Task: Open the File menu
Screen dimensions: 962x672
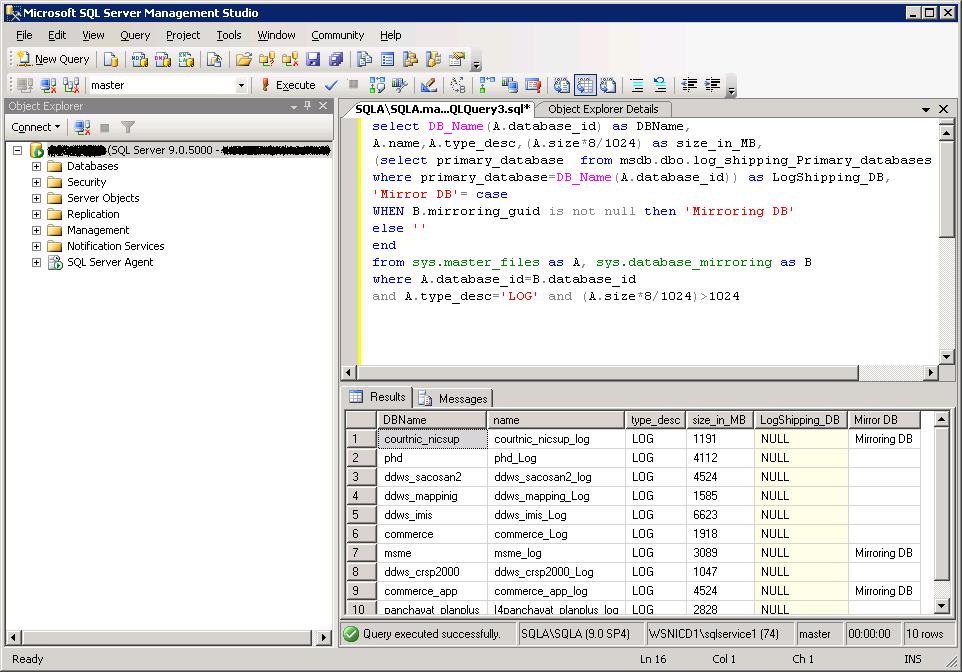Action: (x=24, y=35)
